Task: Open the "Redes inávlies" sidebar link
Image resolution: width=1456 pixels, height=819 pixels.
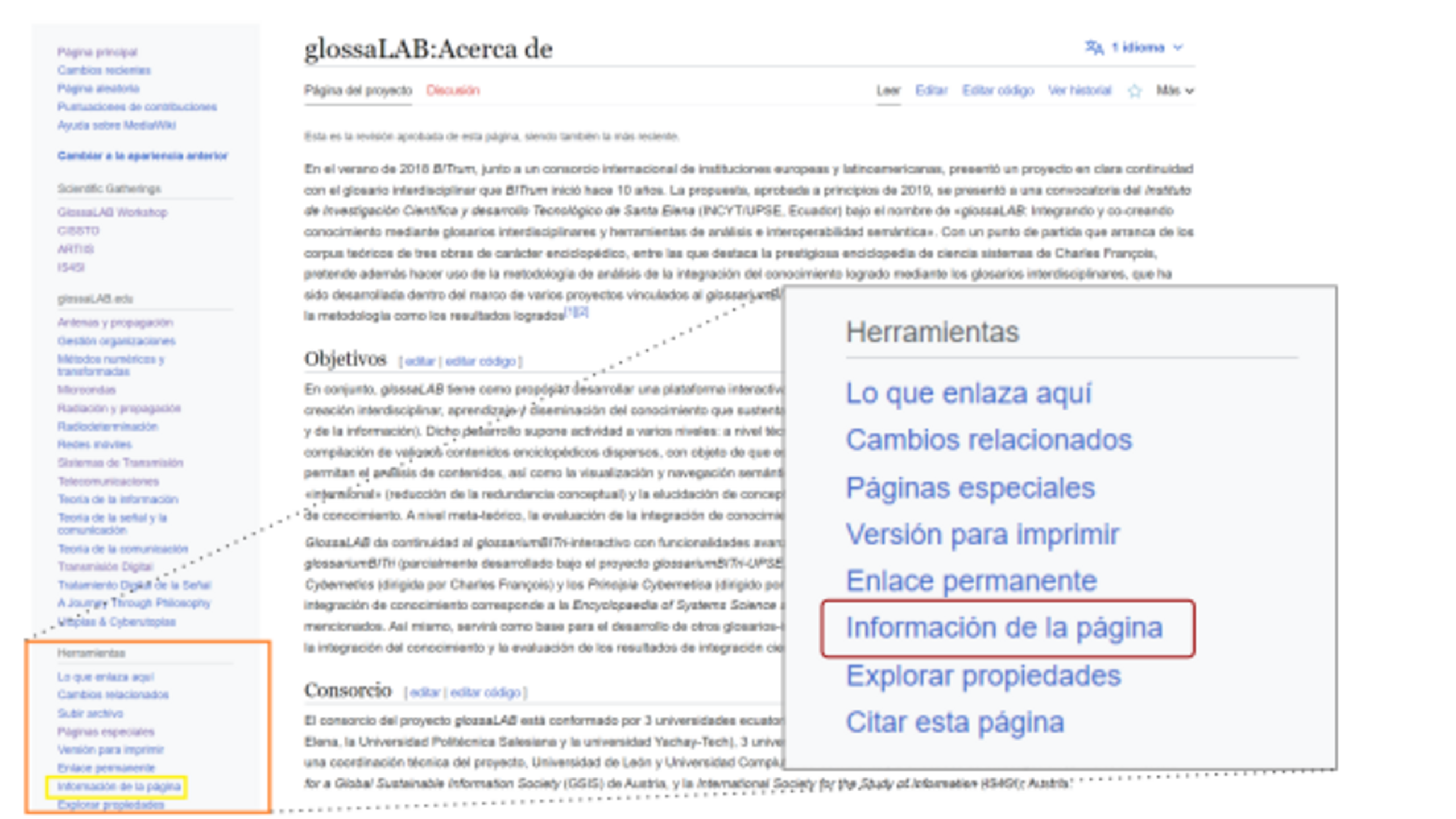Action: (94, 444)
